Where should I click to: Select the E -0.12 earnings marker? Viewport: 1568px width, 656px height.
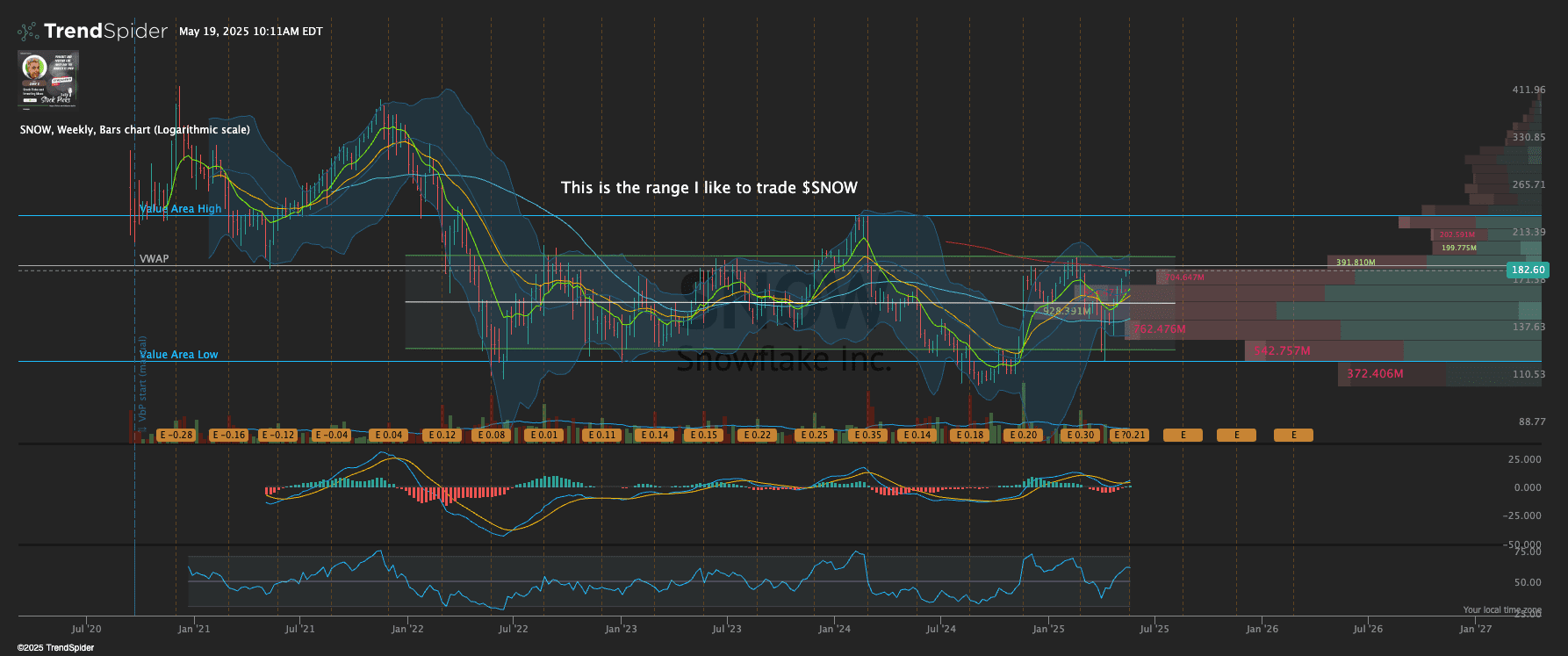[279, 435]
